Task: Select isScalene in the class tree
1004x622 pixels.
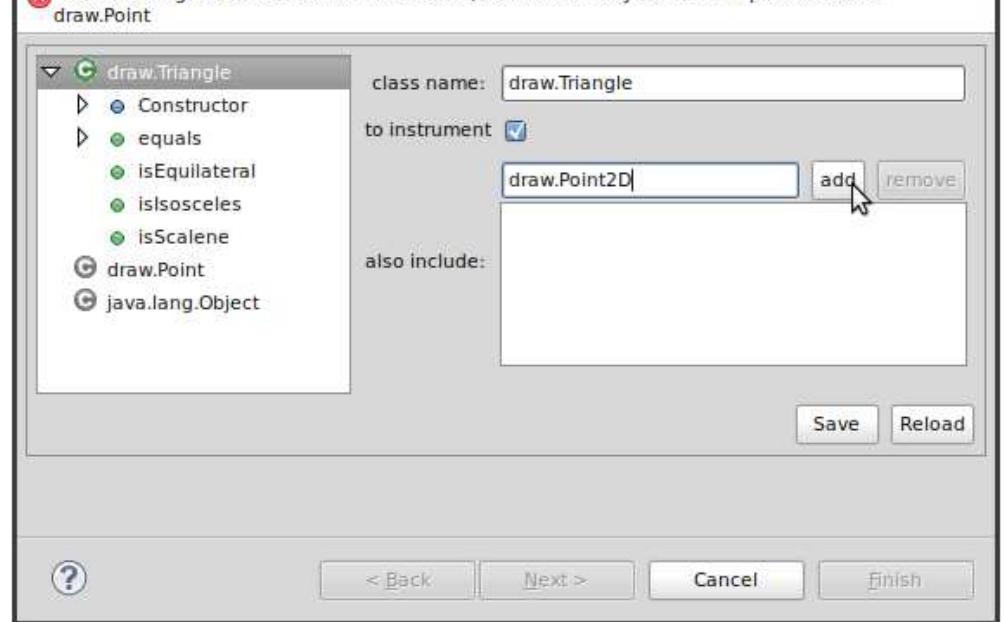Action: pyautogui.click(x=183, y=237)
